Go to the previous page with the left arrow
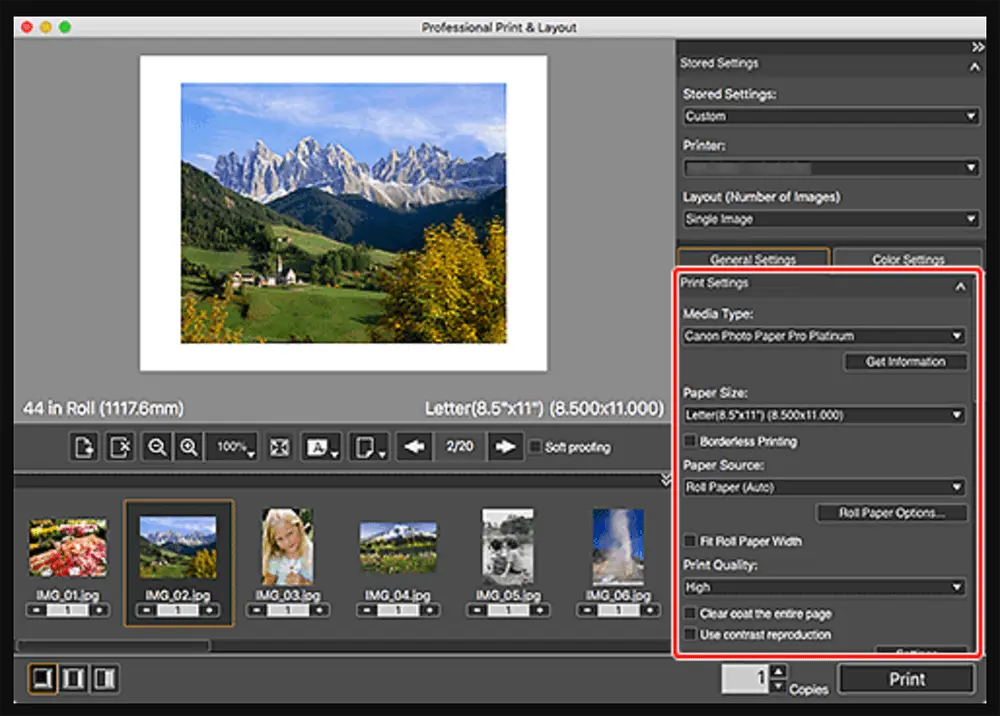Image resolution: width=1000 pixels, height=716 pixels. (x=415, y=446)
